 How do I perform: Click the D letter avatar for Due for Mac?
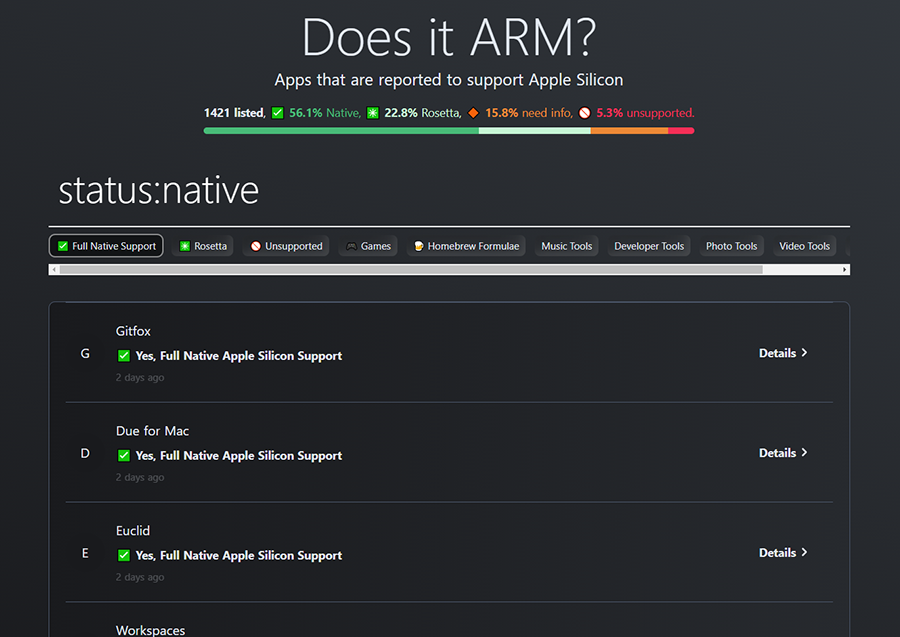tap(85, 453)
